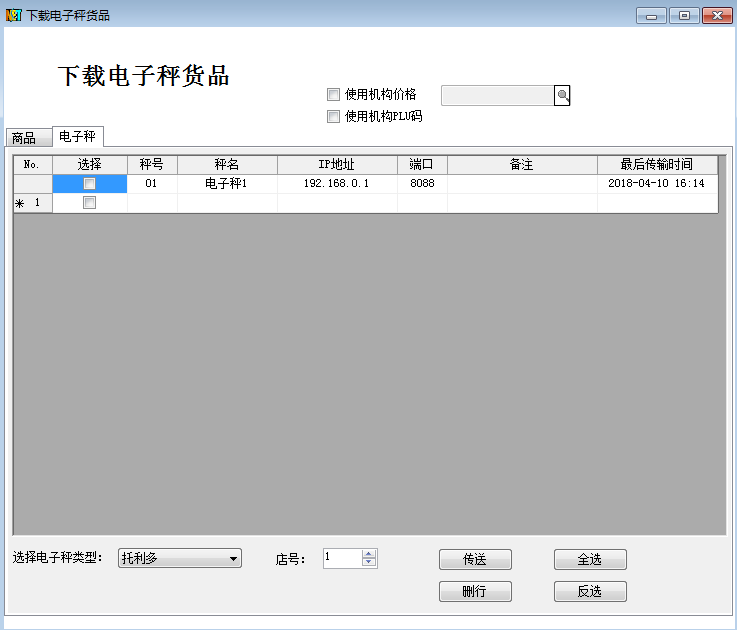737x630 pixels.
Task: Open the 选择电子秤类型 dropdown showing 托利多
Action: [180, 558]
